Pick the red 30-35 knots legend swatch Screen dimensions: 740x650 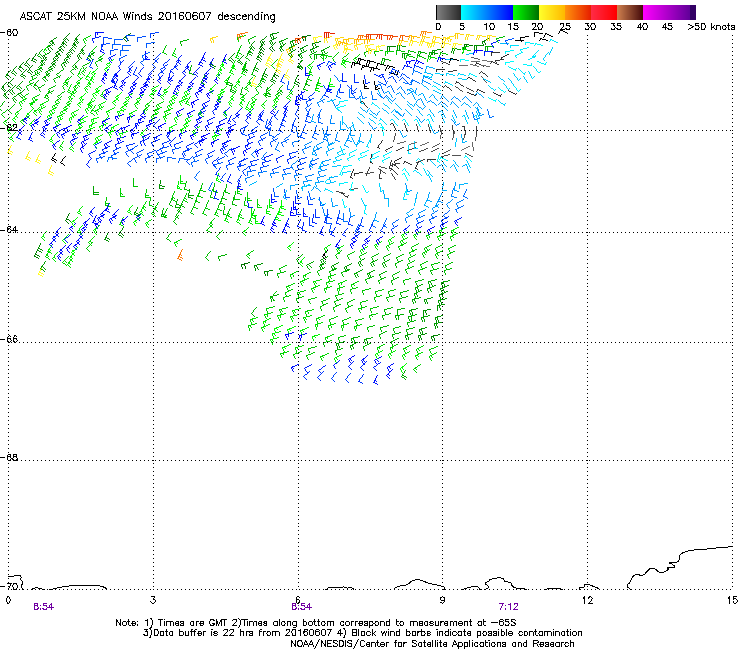pyautogui.click(x=604, y=12)
